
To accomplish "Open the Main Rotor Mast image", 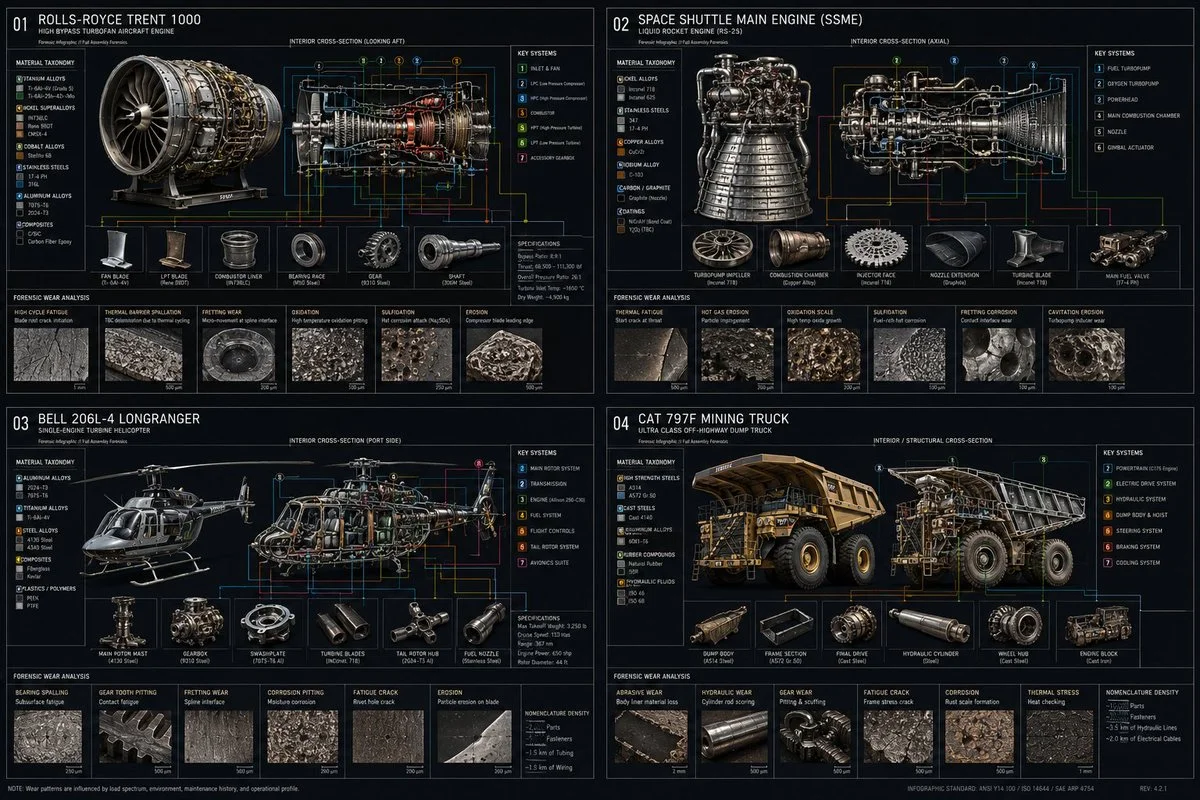I will [123, 623].
